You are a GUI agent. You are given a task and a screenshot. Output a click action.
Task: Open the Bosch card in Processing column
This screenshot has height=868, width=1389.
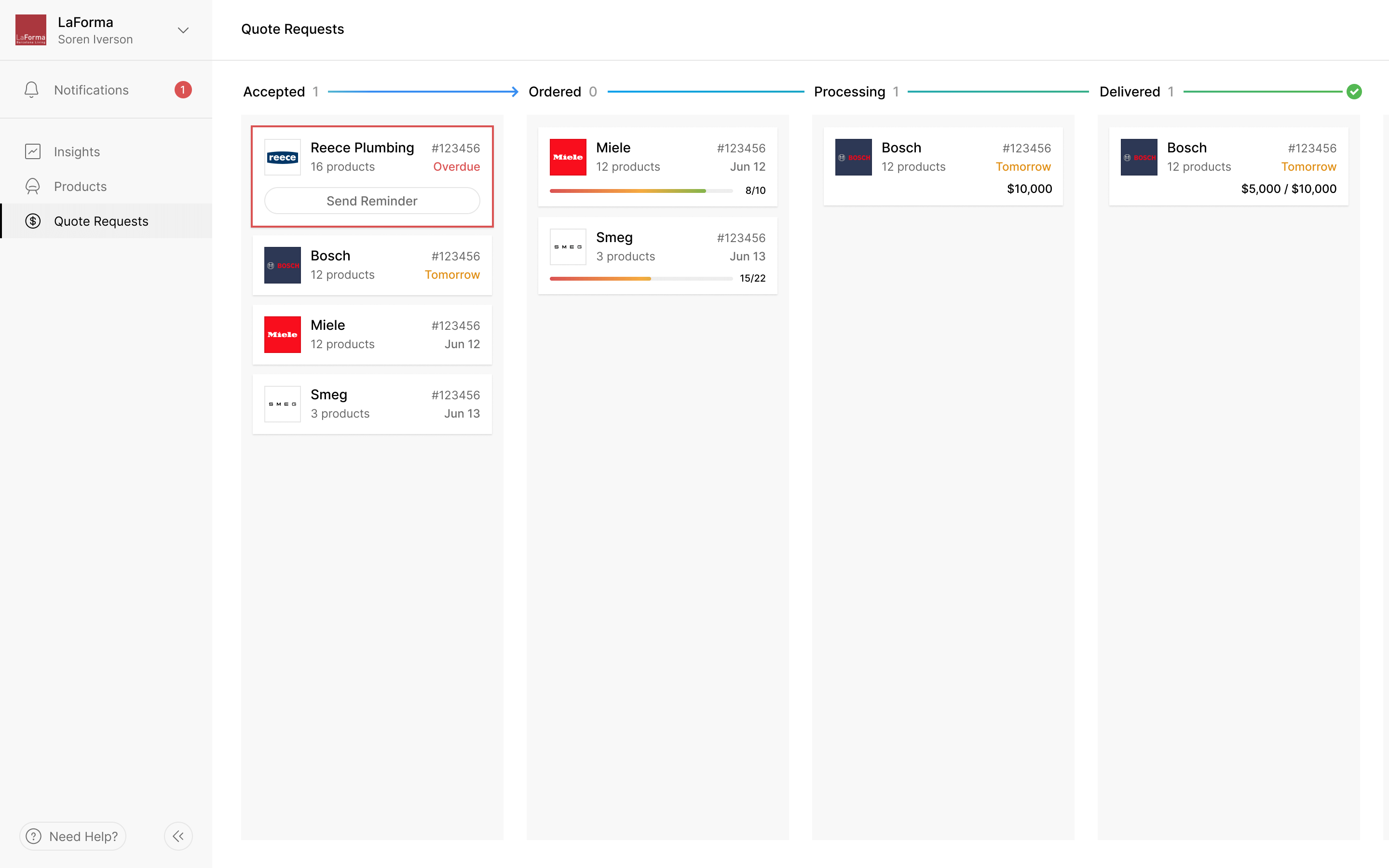942,166
